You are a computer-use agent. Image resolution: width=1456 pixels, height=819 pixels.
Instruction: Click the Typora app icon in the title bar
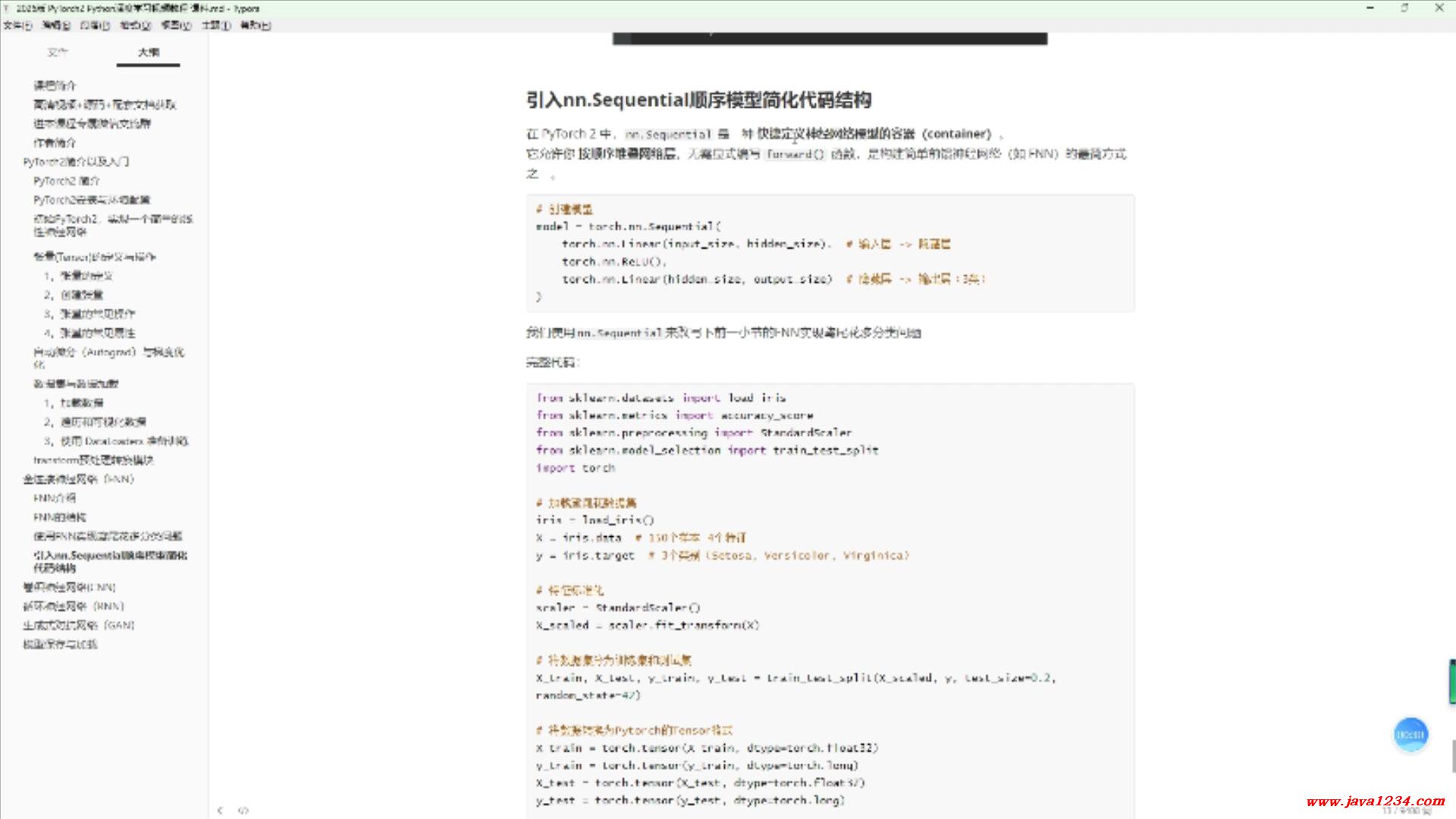pyautogui.click(x=7, y=8)
